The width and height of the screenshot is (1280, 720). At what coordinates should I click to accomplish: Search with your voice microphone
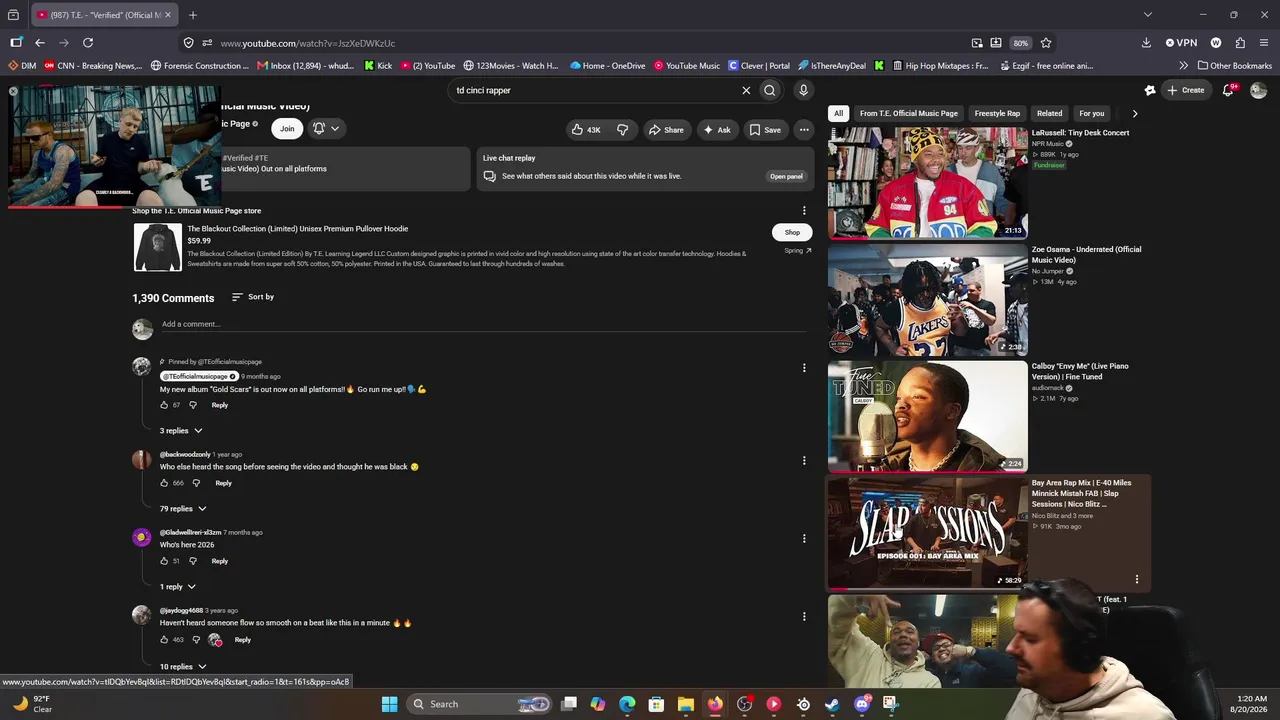click(803, 90)
